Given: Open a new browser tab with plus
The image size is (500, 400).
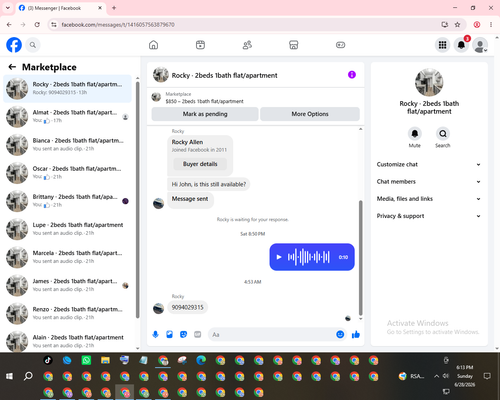Looking at the screenshot, I should [114, 8].
